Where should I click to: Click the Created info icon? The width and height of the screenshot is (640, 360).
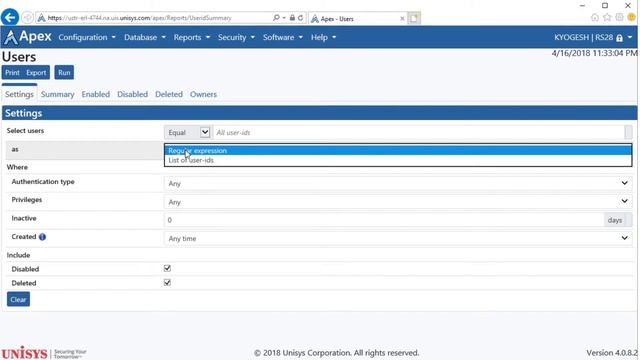pos(42,237)
